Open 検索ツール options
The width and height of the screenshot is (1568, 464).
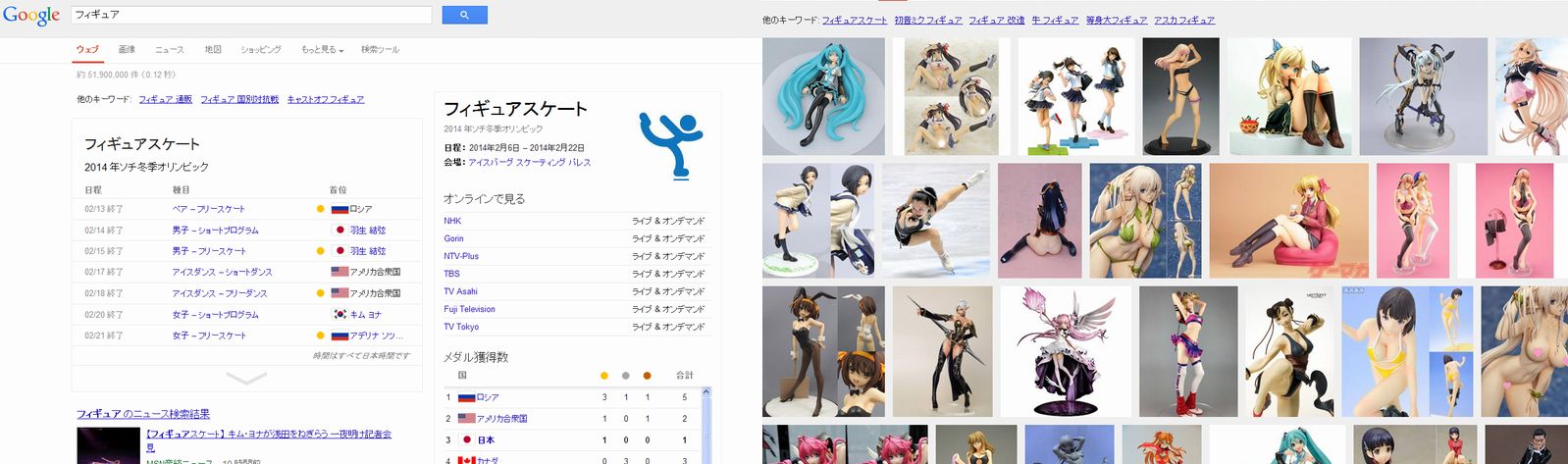coord(380,49)
